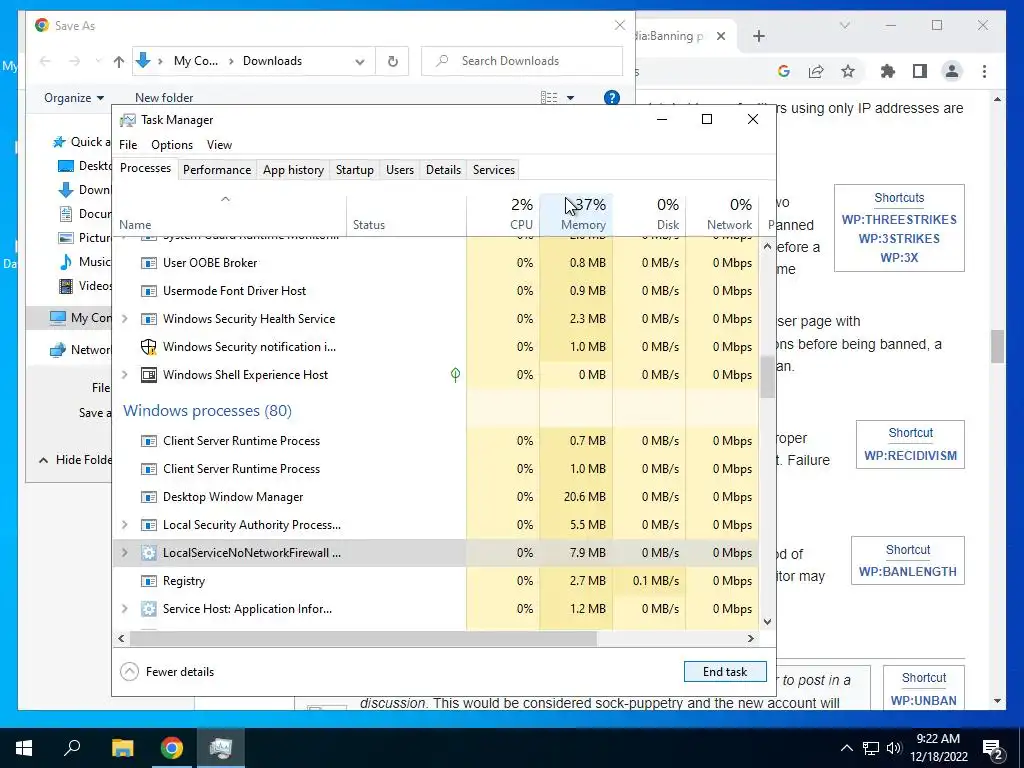Click the Task Manager vertical scrollbar thumb
Viewport: 1024px width, 768px height.
point(767,377)
